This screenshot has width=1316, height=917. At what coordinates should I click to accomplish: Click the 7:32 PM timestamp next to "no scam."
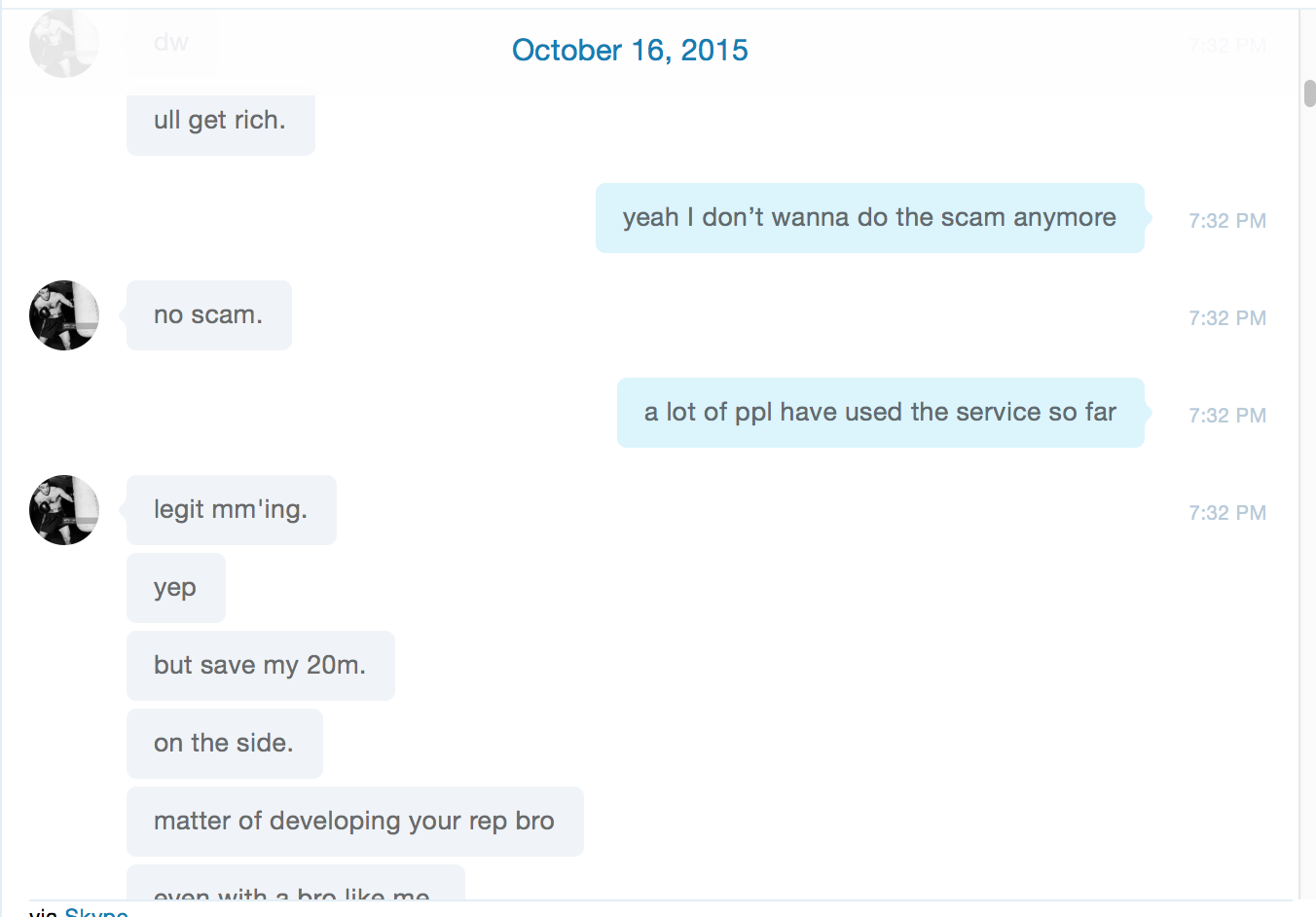[x=1227, y=318]
